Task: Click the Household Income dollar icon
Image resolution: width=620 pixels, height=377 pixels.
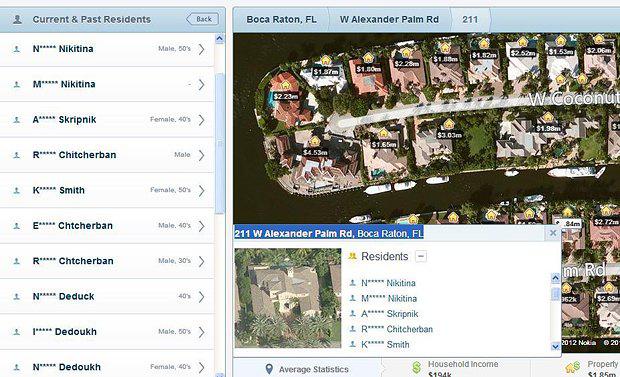Action: tap(416, 368)
